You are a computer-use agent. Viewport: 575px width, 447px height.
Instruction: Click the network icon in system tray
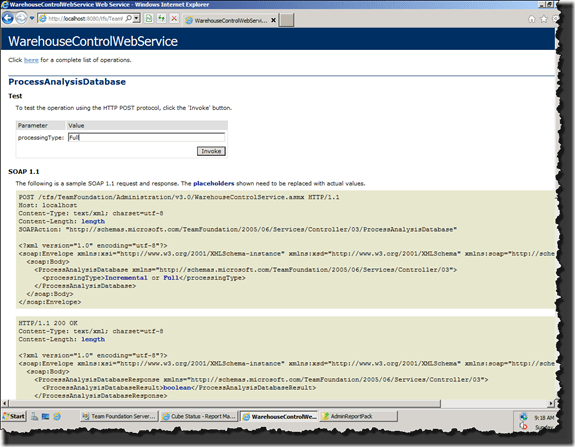(523, 417)
